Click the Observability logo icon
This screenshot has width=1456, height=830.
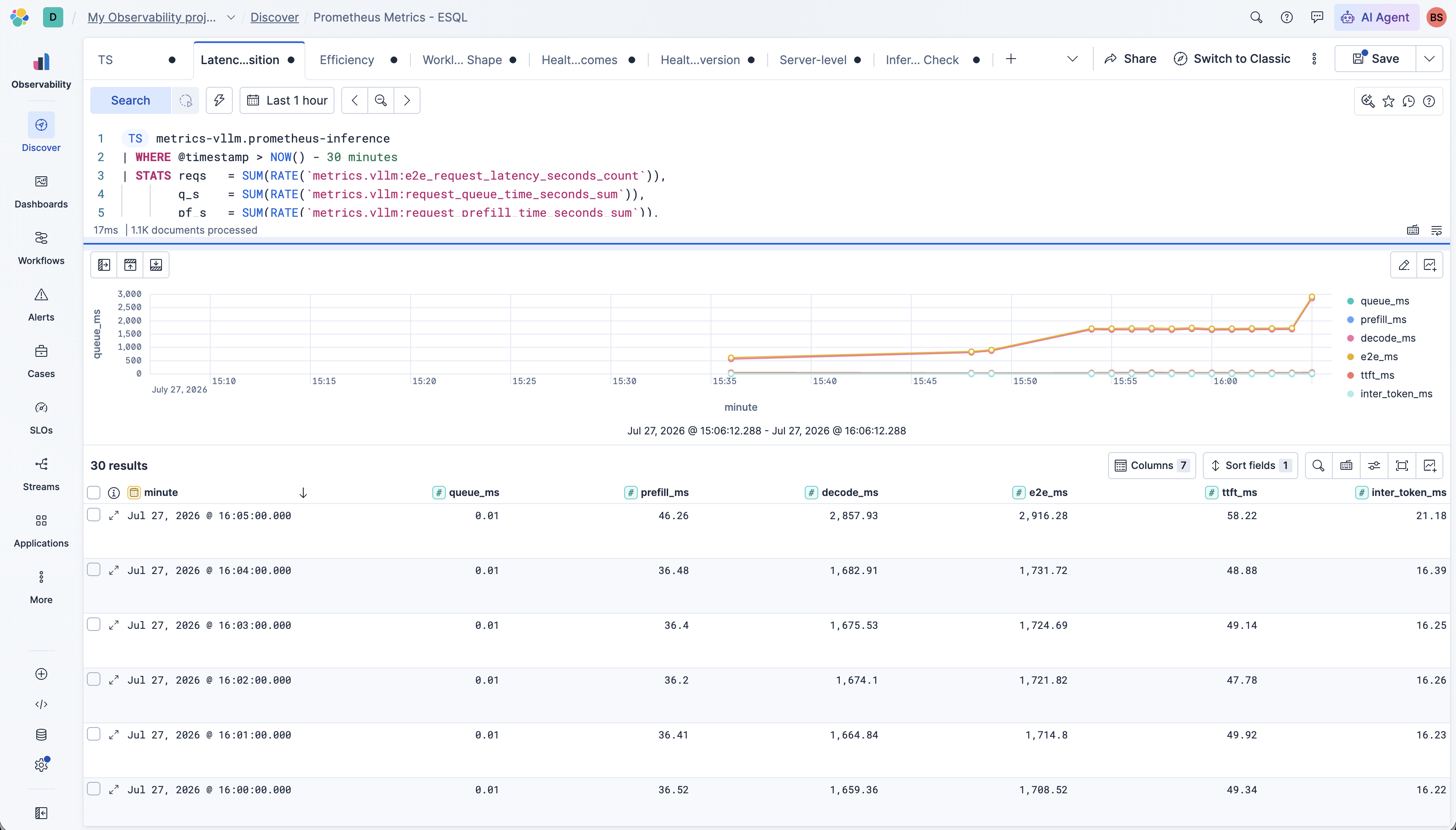[41, 62]
